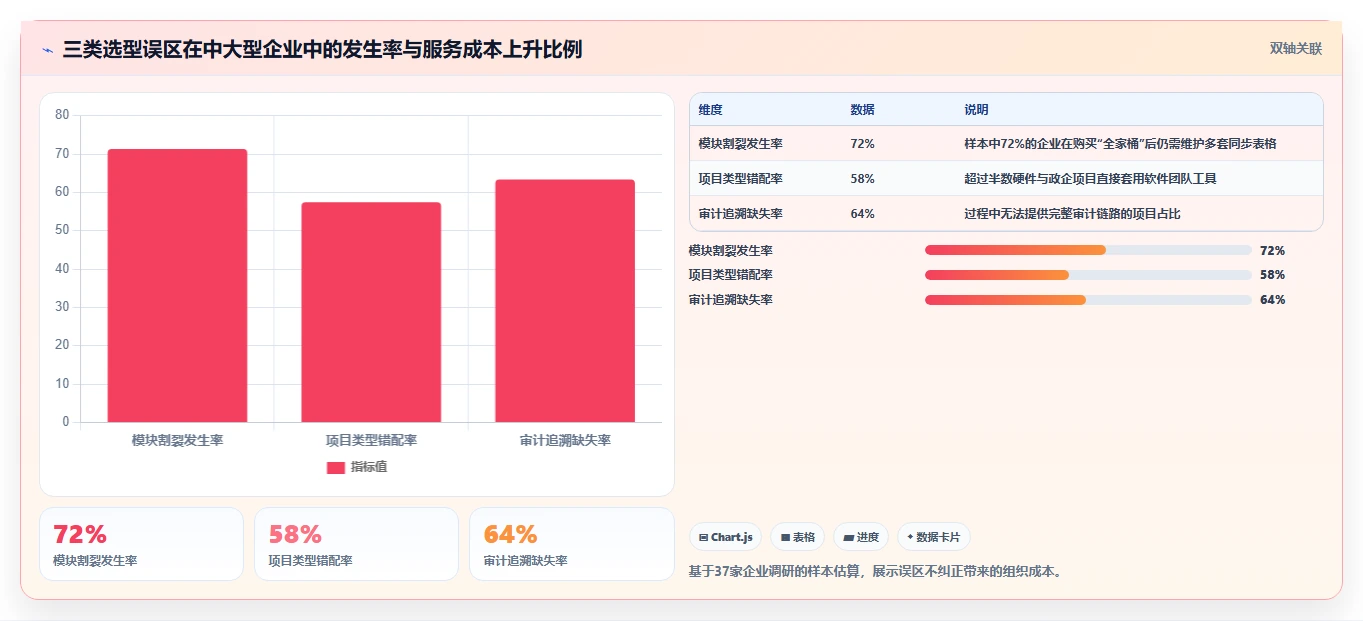Click the description mentioning “全家桶”

(1121, 144)
